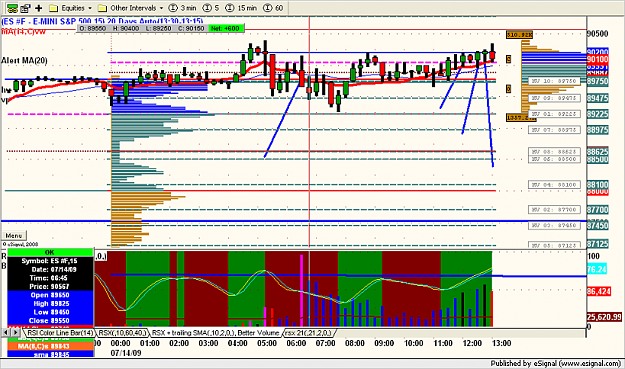Click the 13:00 time axis label
This screenshot has height=369, width=625.
click(x=501, y=343)
